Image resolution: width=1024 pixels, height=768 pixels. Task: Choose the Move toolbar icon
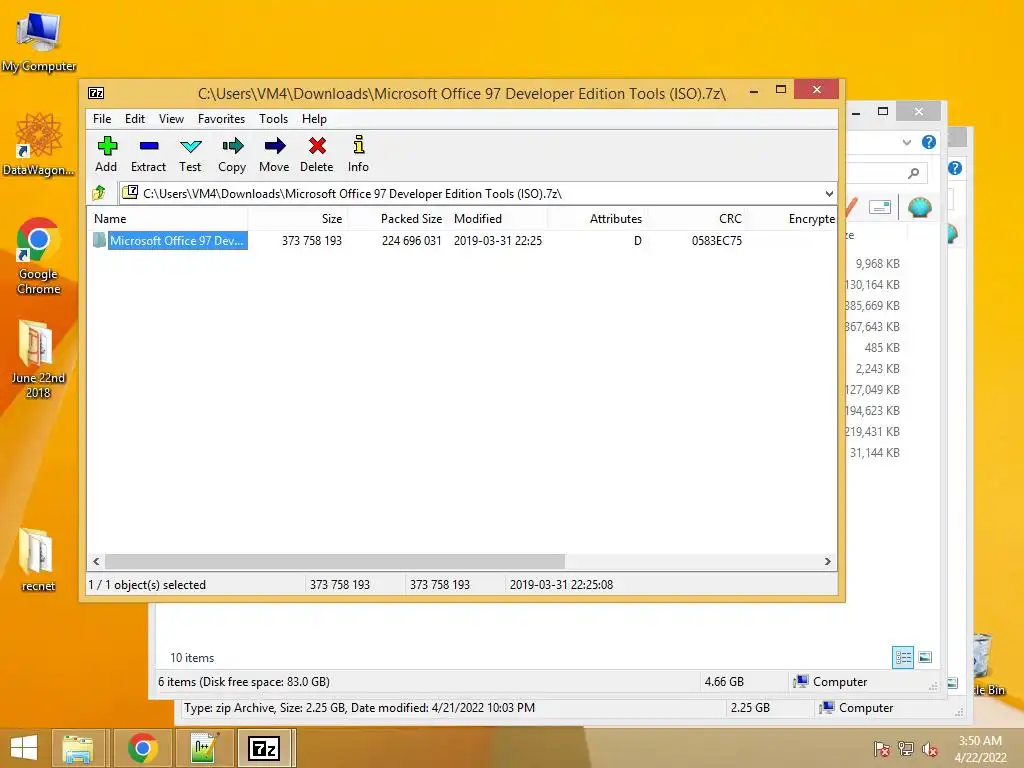coord(274,154)
